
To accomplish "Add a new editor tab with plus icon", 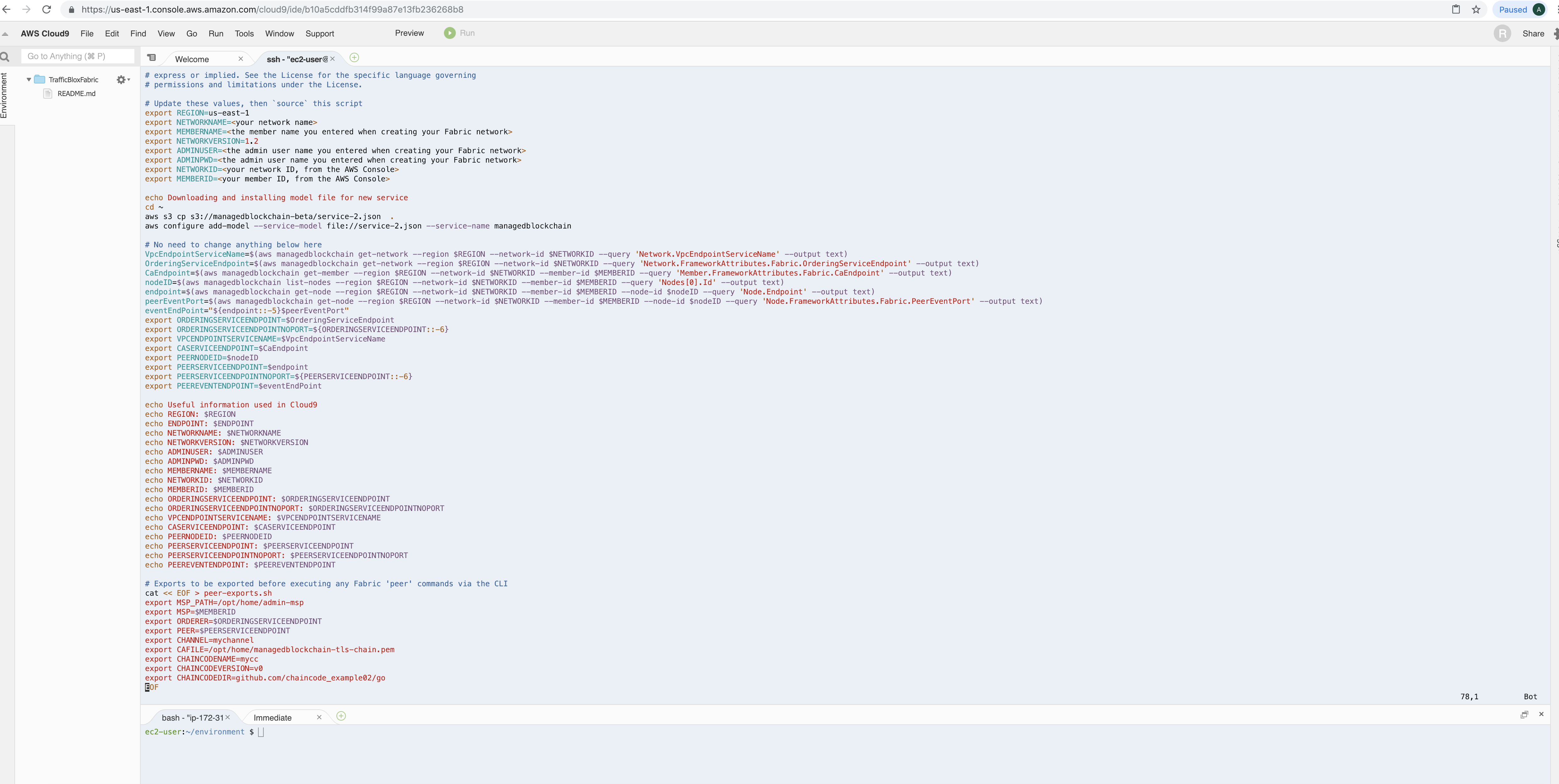I will pyautogui.click(x=355, y=58).
